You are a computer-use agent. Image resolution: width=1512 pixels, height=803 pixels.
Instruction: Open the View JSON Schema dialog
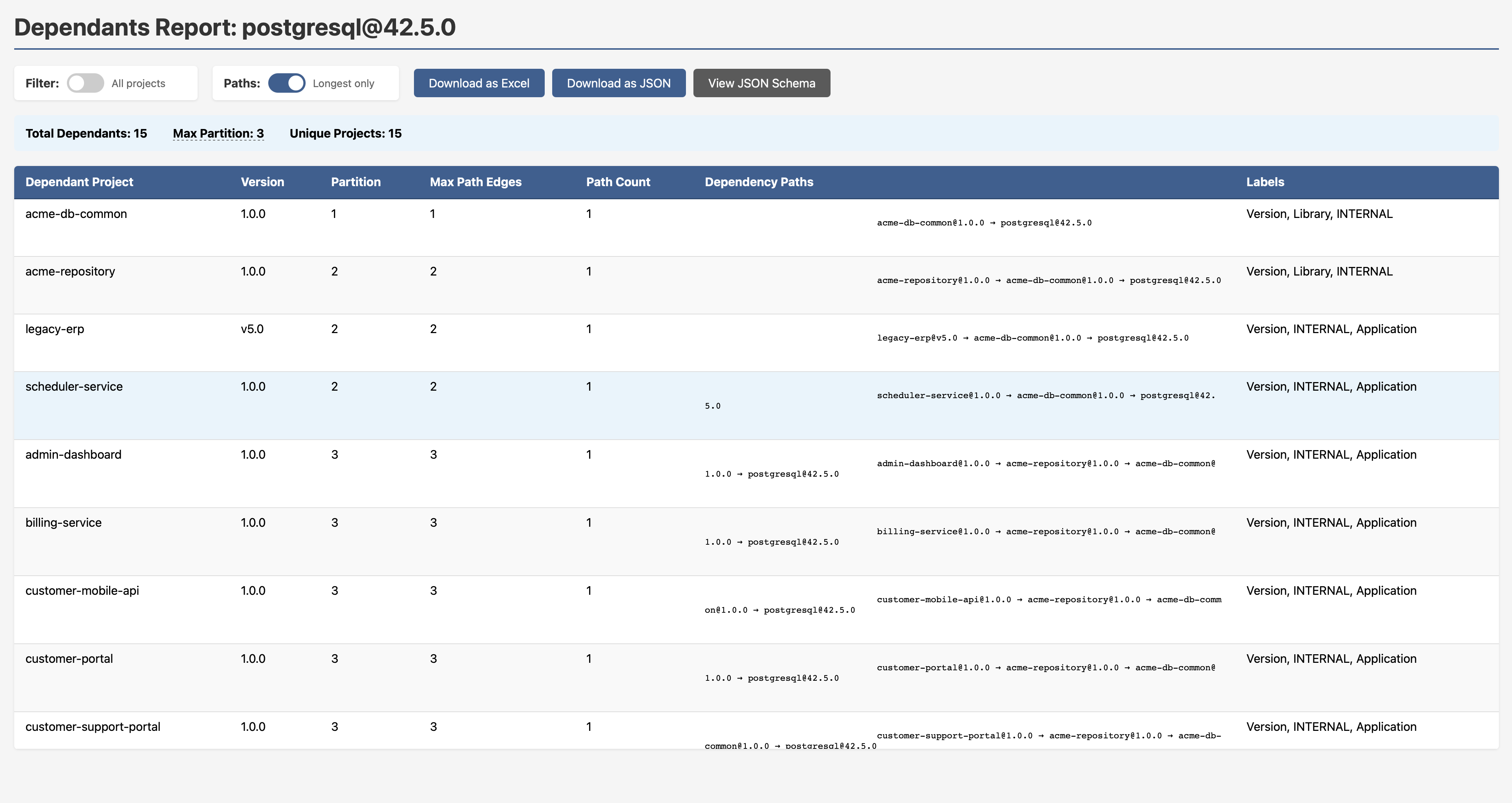(761, 83)
